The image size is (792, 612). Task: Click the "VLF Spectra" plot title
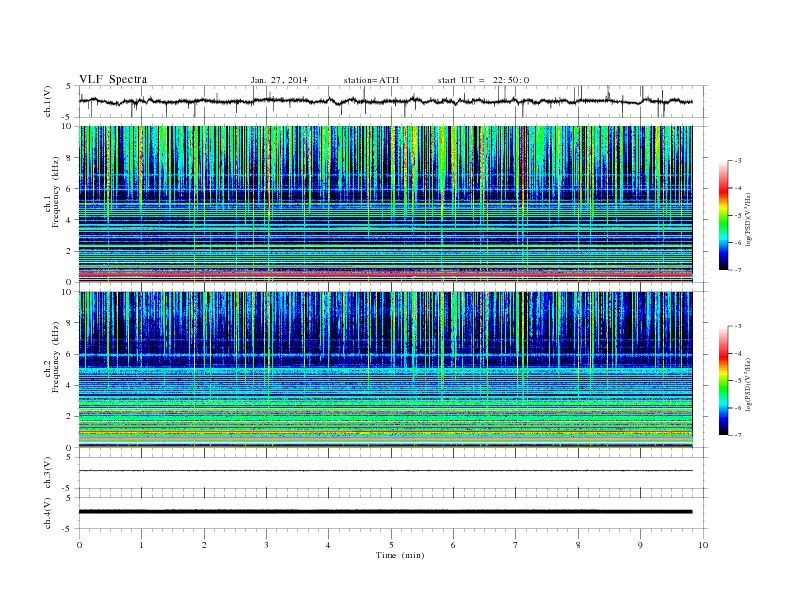113,79
